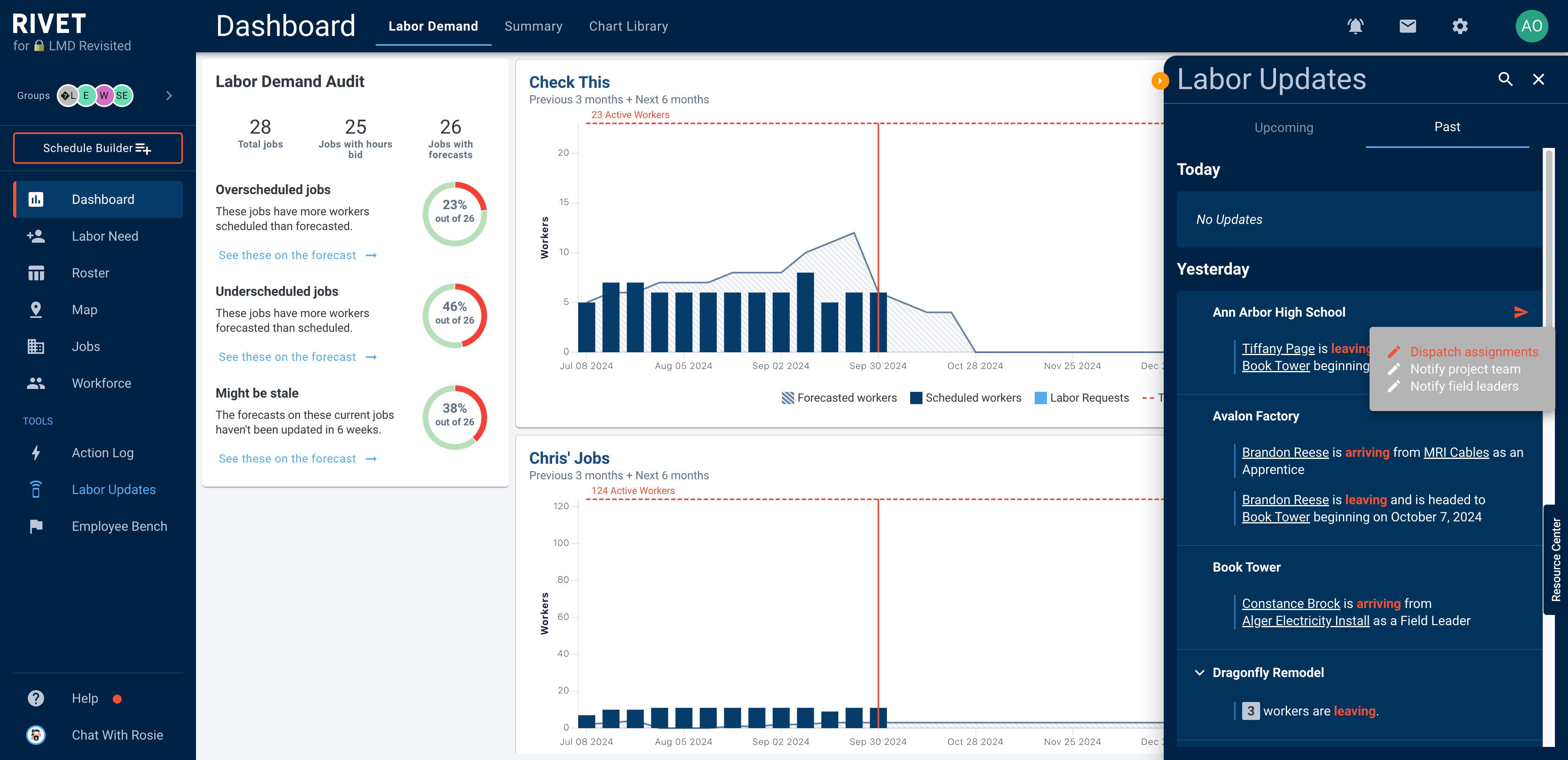Open the Alger Electricity Install link
The width and height of the screenshot is (1568, 760).
(1306, 621)
